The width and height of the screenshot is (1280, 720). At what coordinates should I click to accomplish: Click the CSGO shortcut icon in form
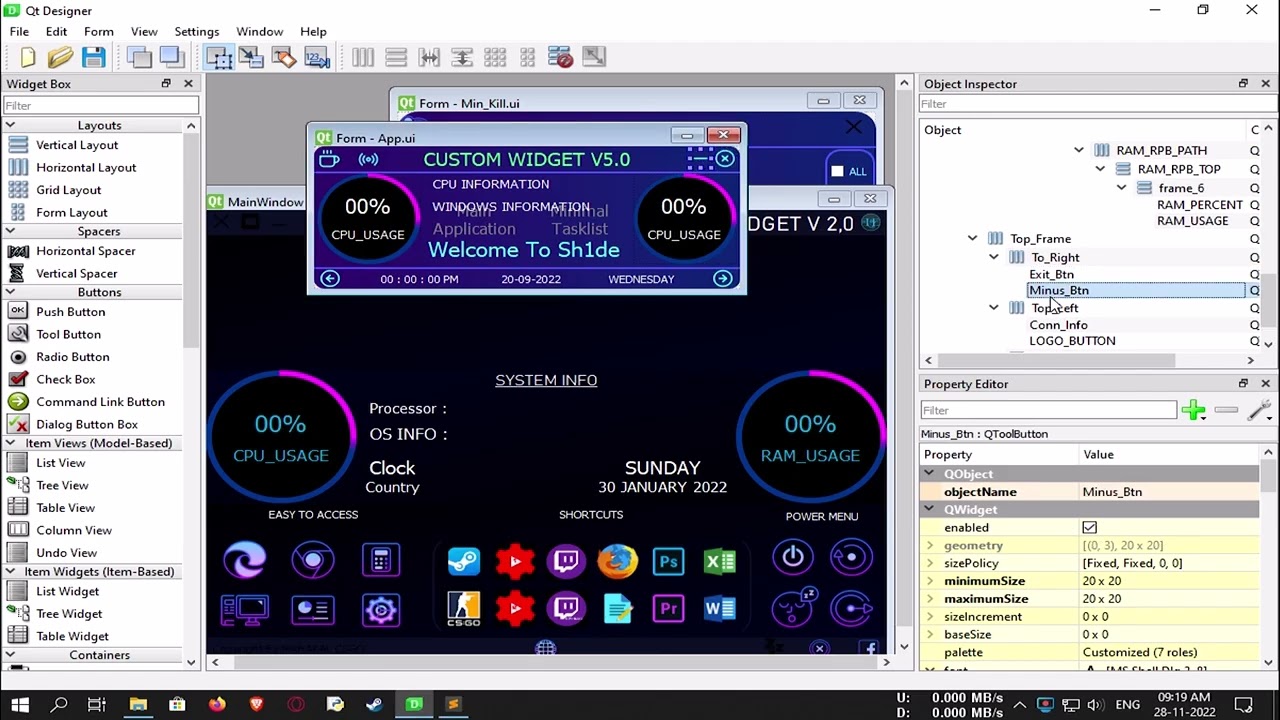pyautogui.click(x=463, y=608)
